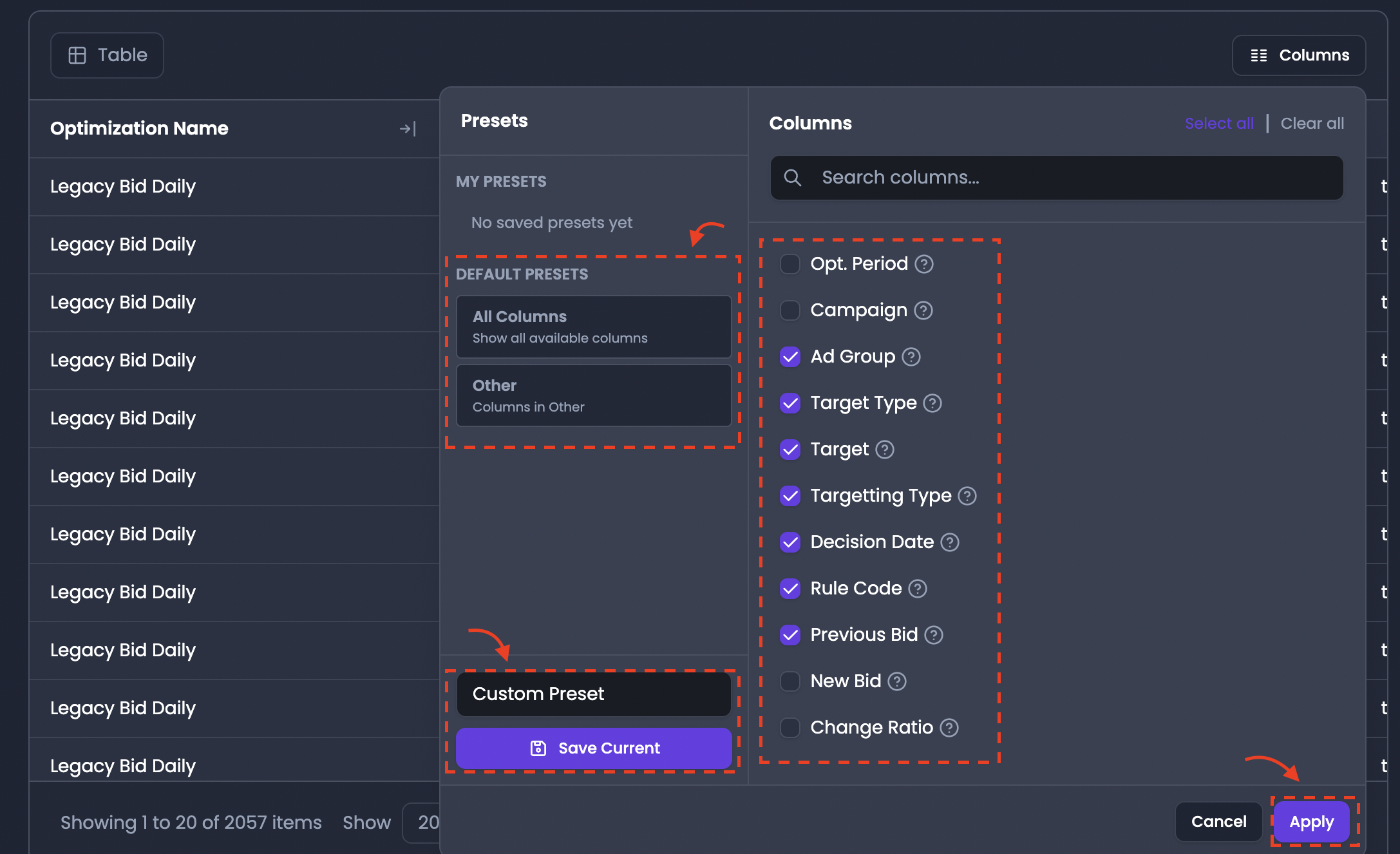Click the help icon next to Change Ratio
Viewport: 1400px width, 854px height.
pos(949,728)
